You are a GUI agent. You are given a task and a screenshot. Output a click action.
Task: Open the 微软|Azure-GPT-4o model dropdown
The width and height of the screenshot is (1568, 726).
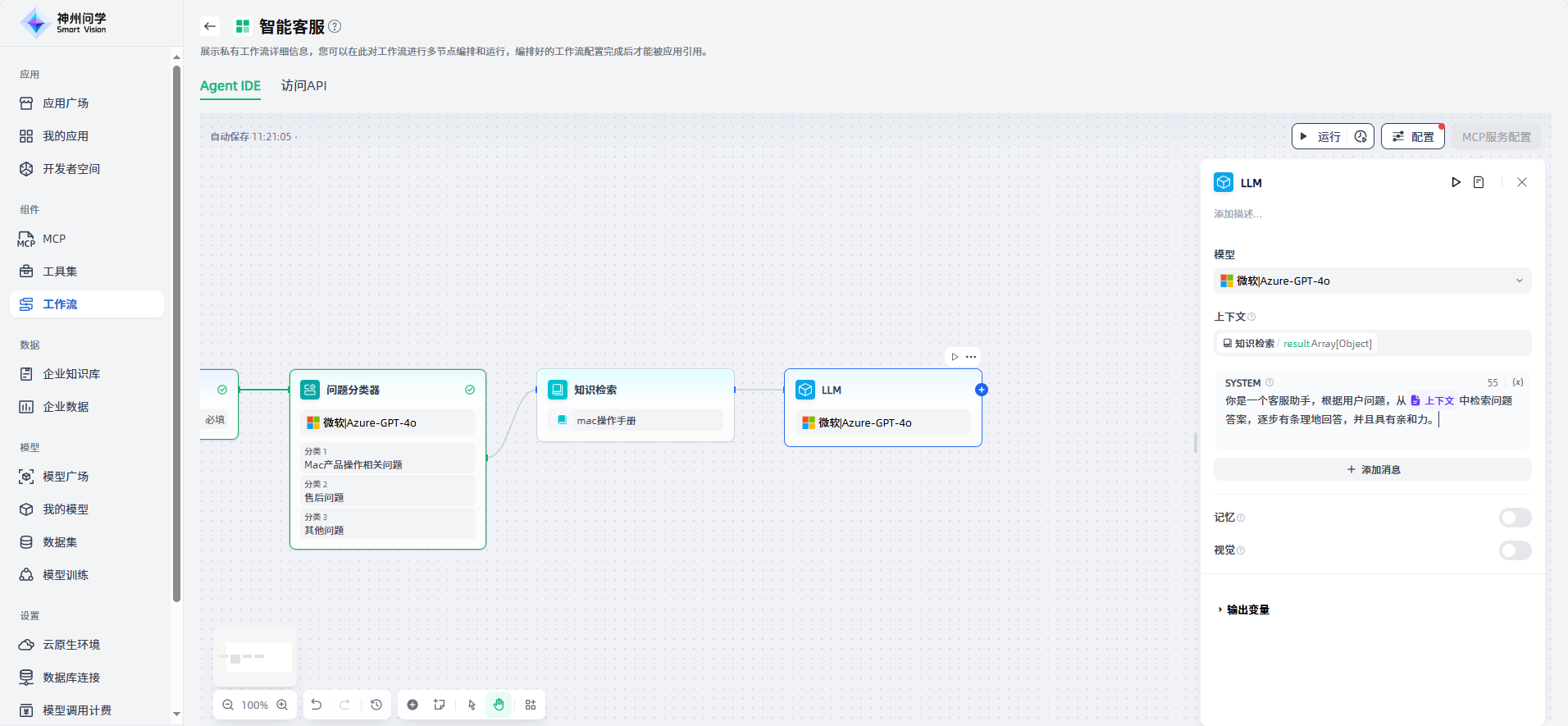point(1372,281)
